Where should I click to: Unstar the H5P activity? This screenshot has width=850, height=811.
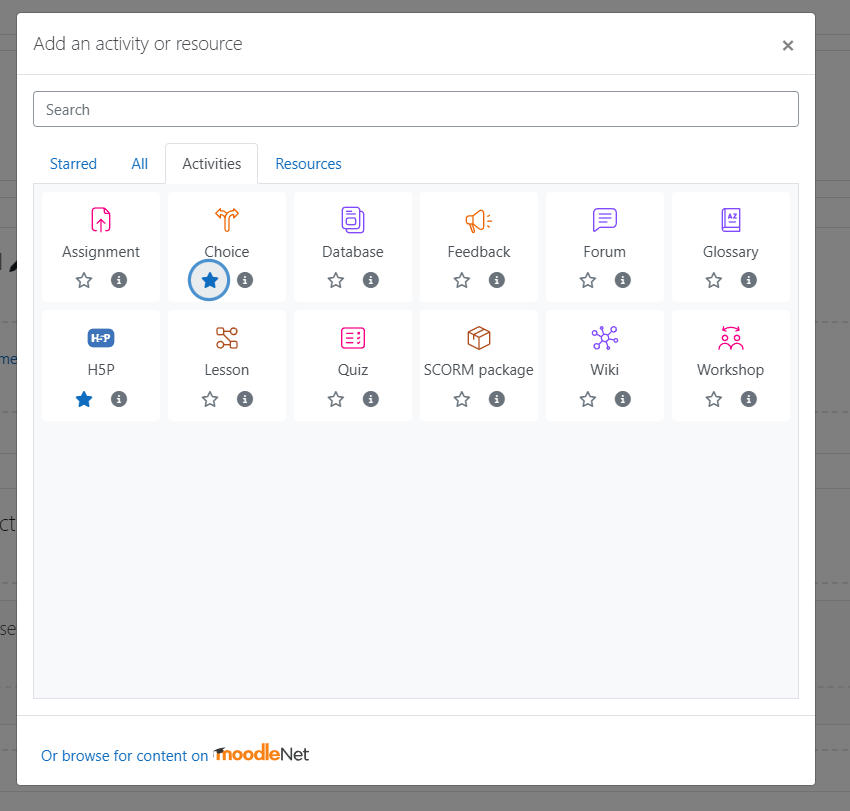coord(84,399)
